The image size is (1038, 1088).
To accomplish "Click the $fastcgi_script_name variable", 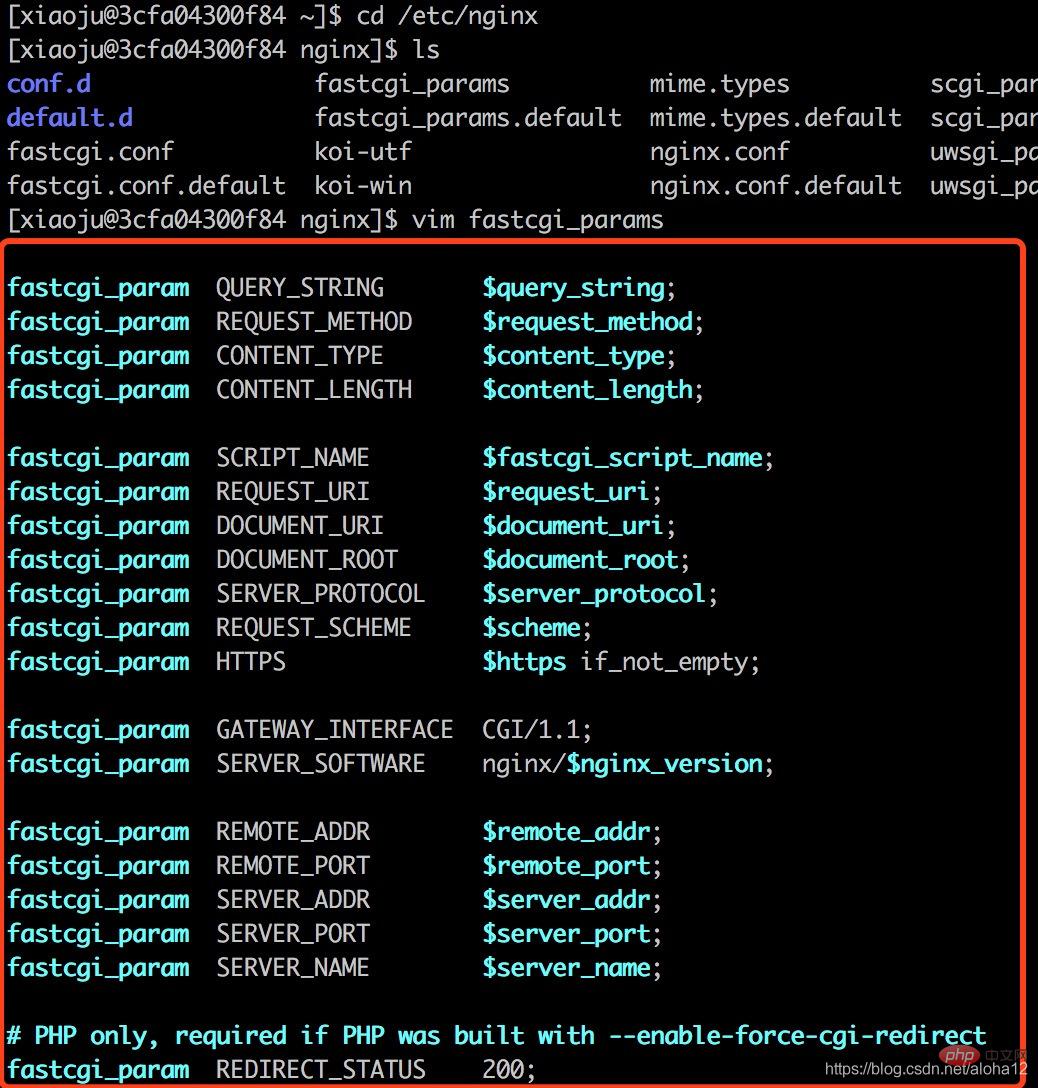I will click(x=623, y=459).
